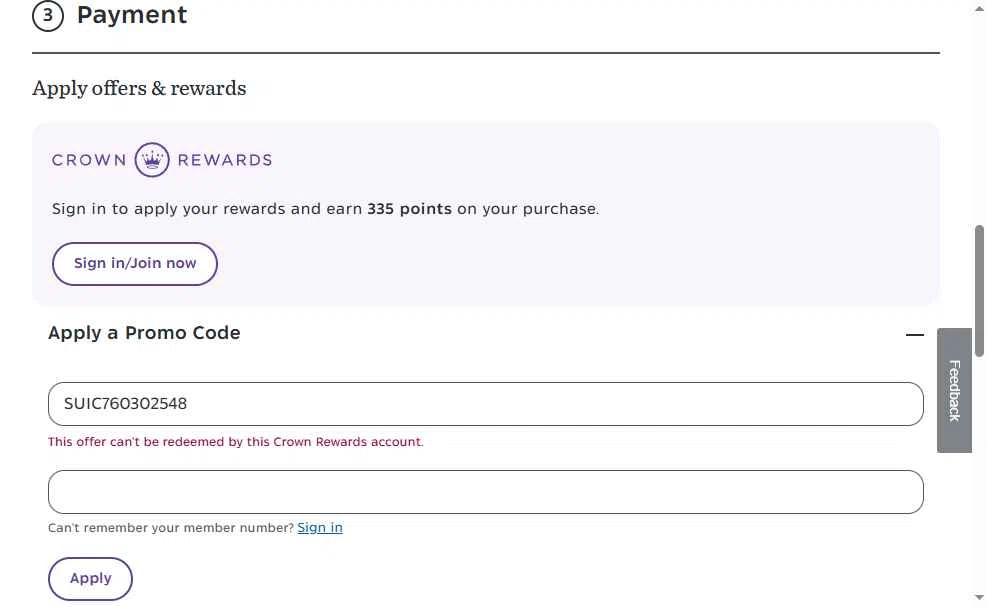Click the horizontal divider under Payment heading
Screen dimensions: 987x607
click(485, 53)
